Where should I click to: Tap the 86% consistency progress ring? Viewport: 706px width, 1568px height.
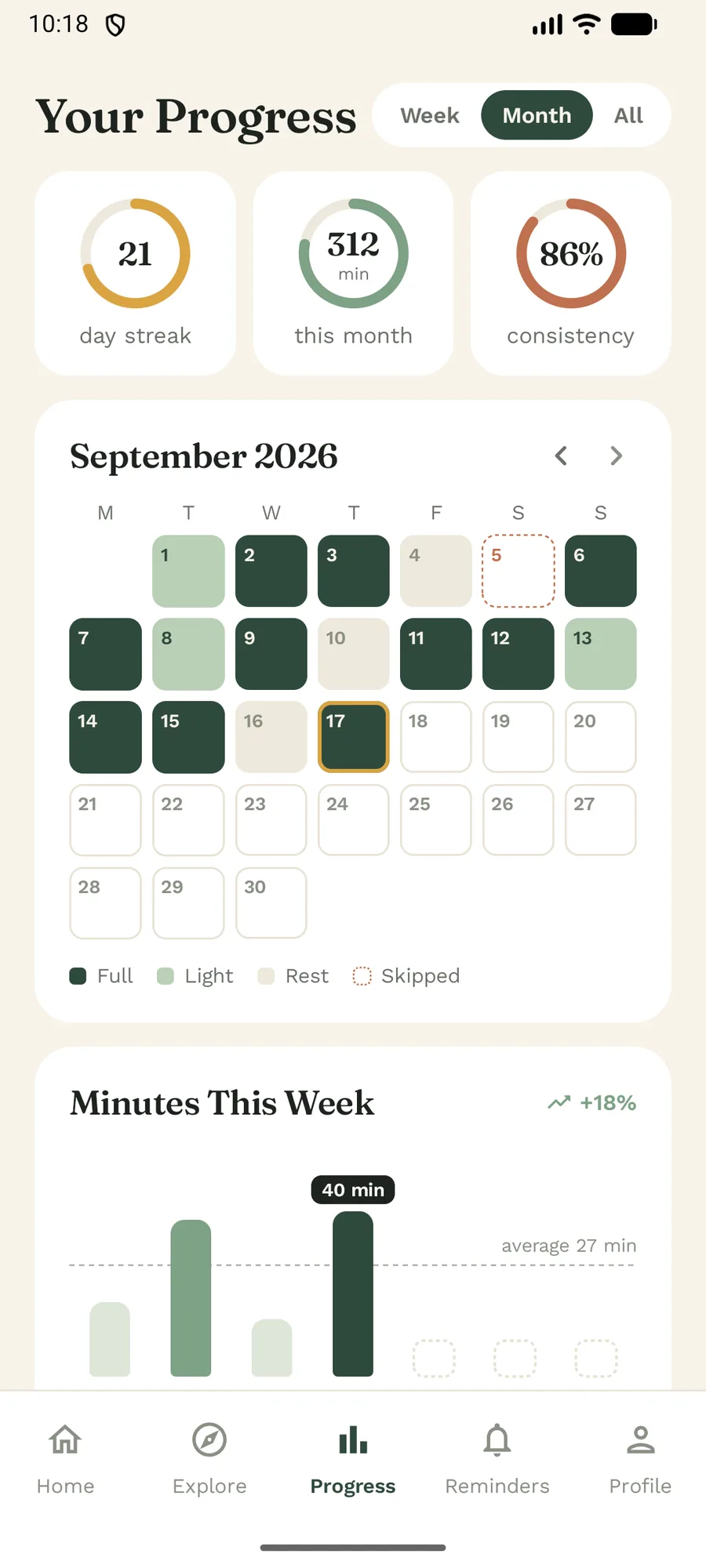(571, 253)
